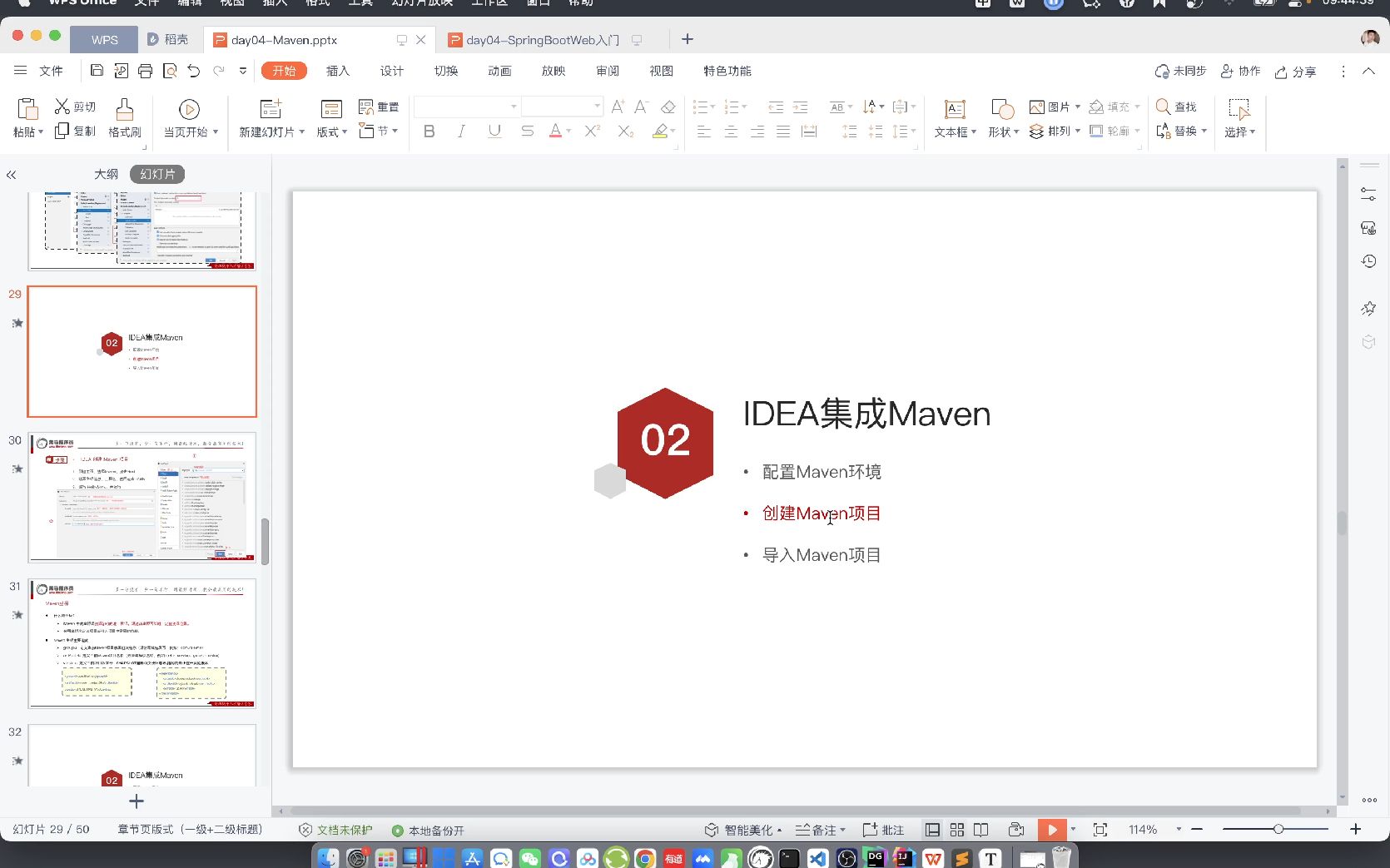Click the 分享 share button

tap(1295, 72)
